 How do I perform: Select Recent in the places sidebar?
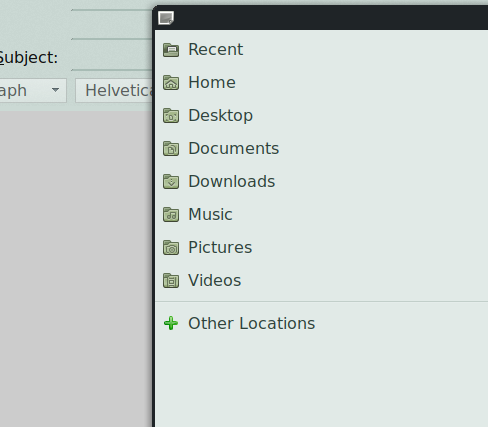(215, 50)
